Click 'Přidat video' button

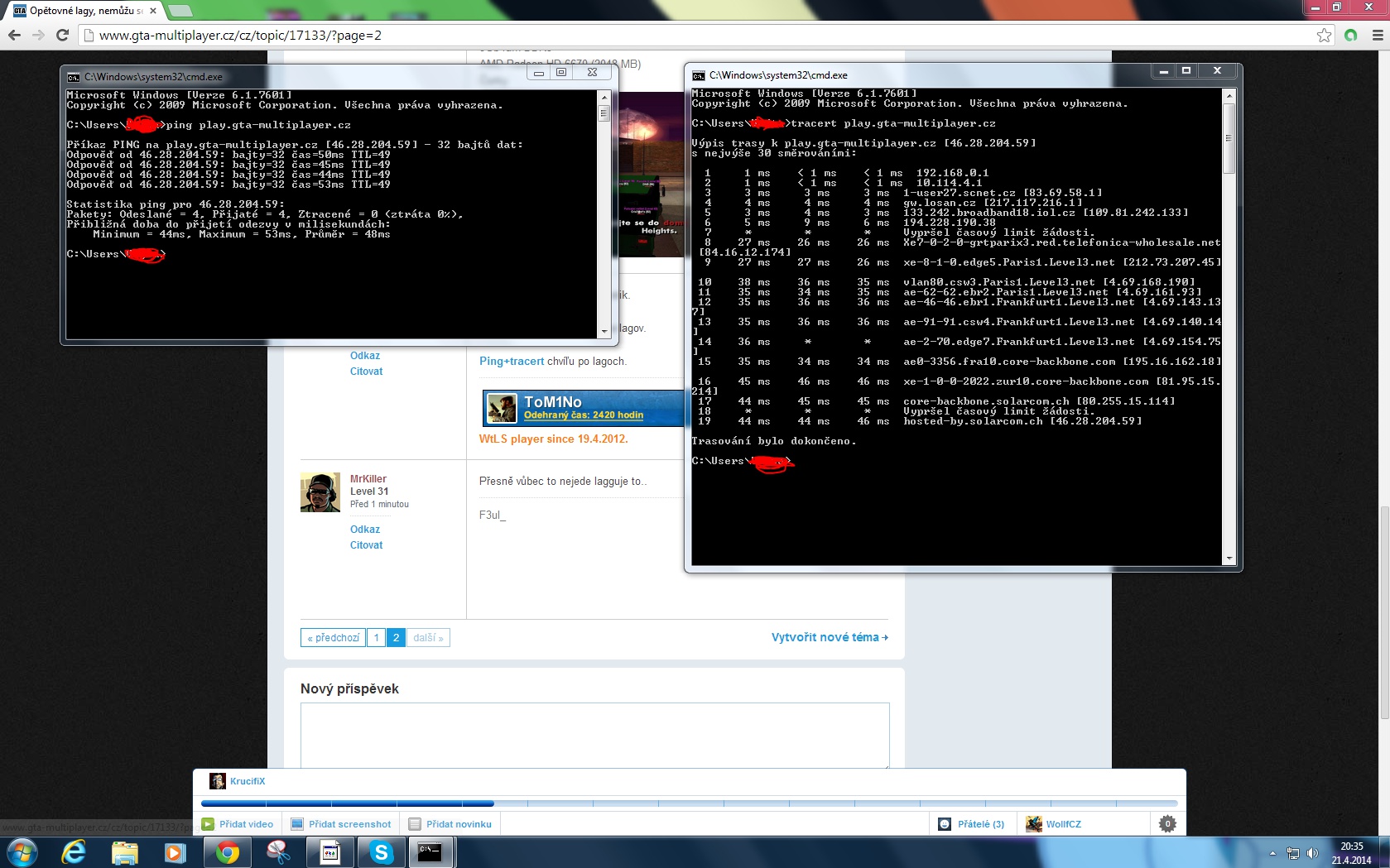pos(237,824)
